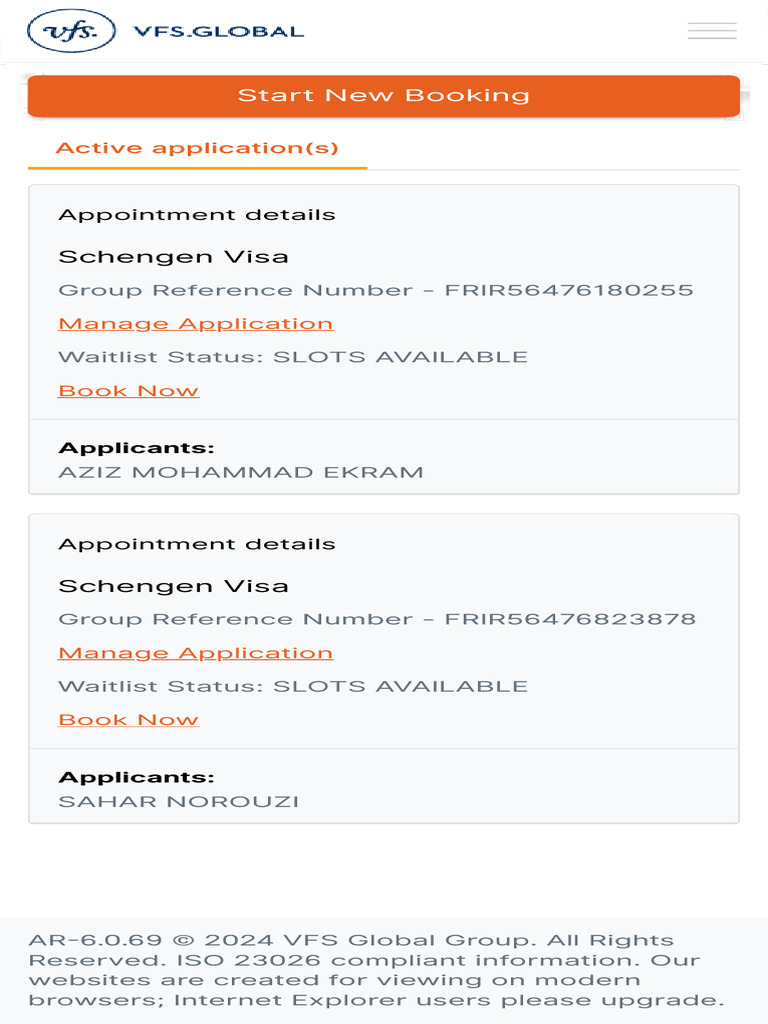The image size is (768, 1024).
Task: Open Manage Application for Aziz Mohammad Ekram
Action: point(196,324)
